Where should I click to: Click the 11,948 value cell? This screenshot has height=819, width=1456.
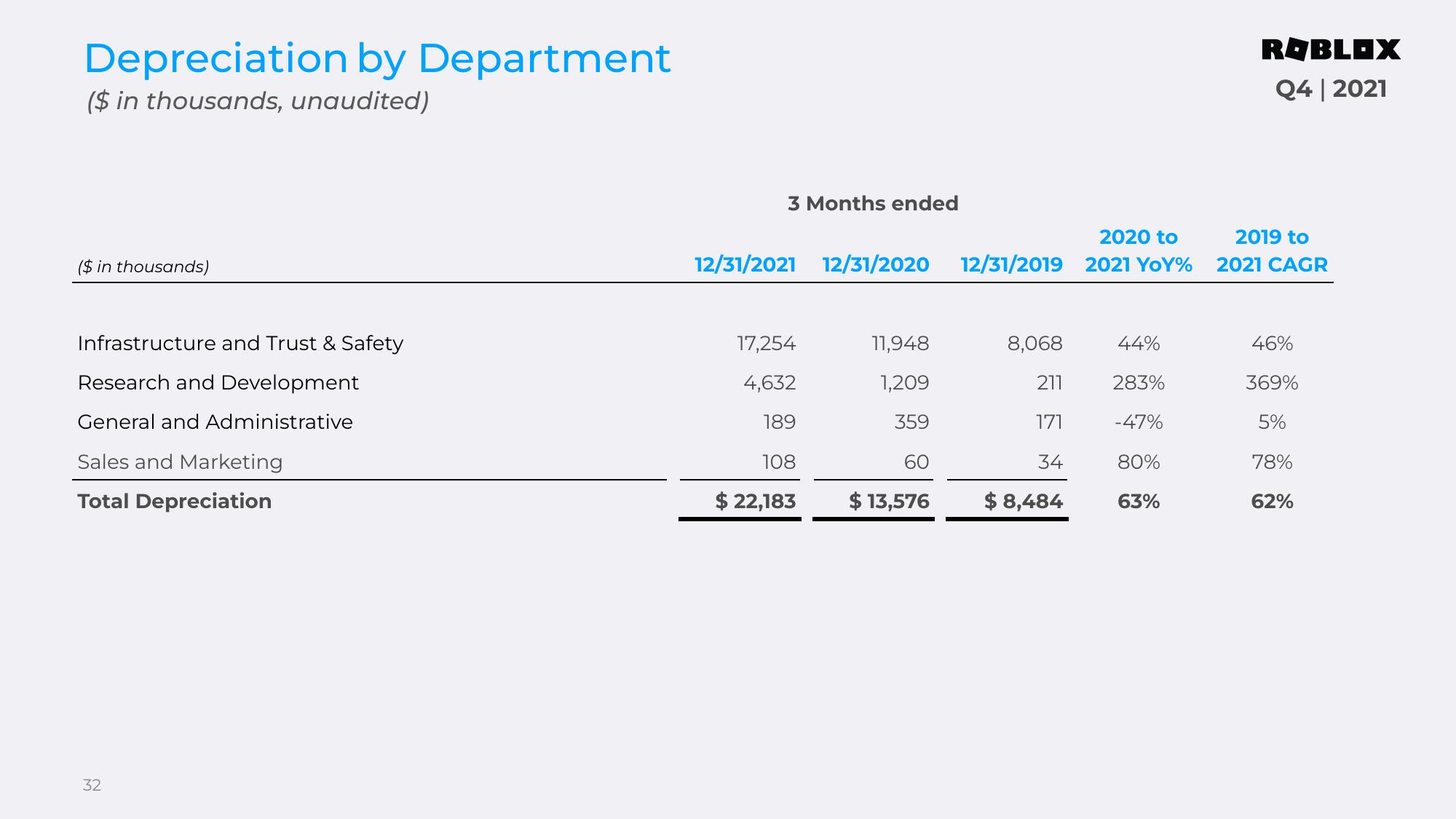pyautogui.click(x=901, y=344)
